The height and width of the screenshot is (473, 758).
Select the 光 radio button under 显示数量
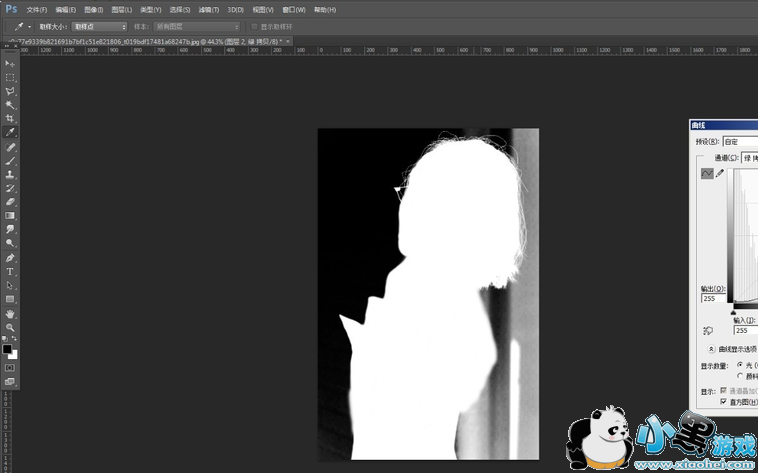click(739, 365)
